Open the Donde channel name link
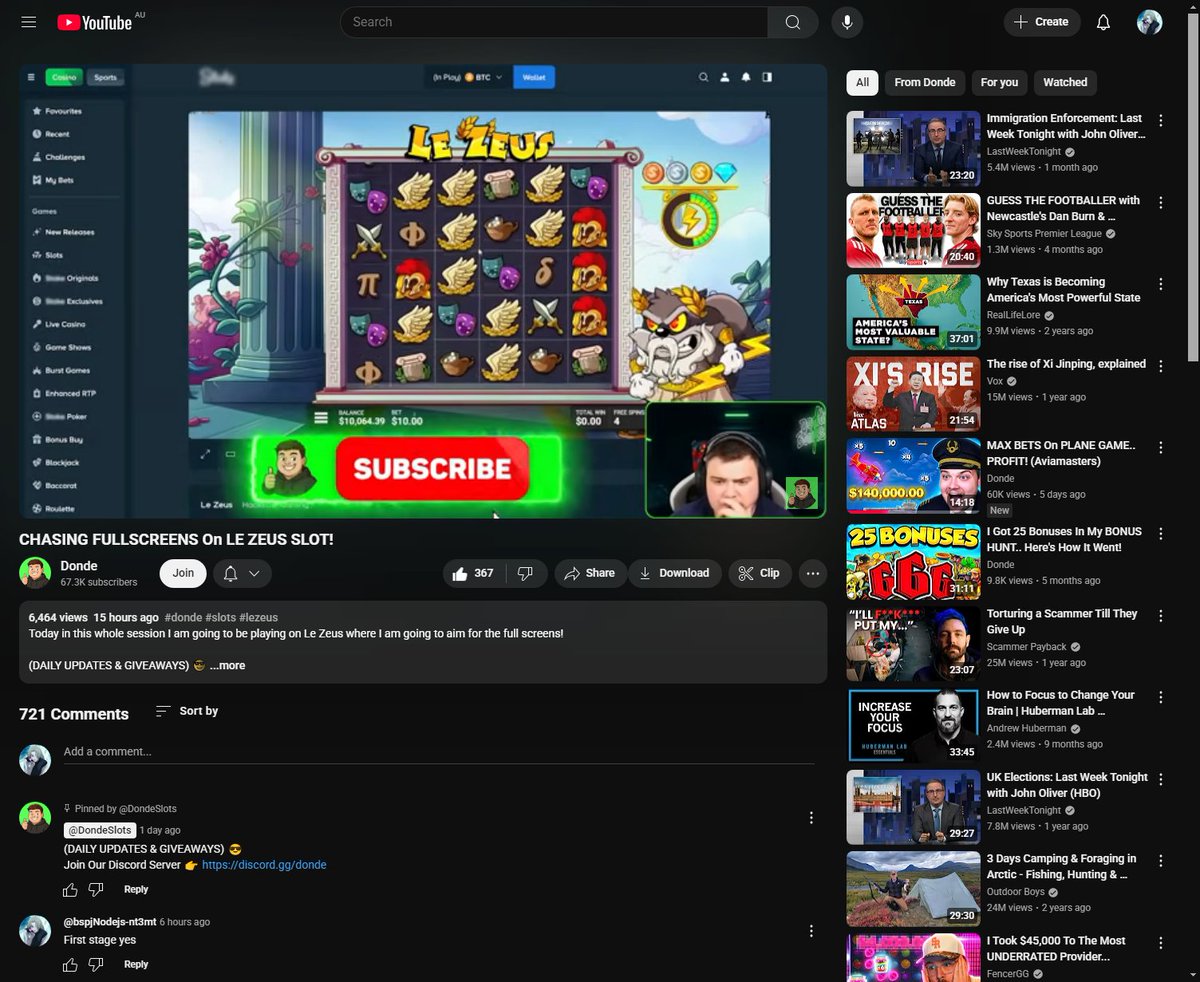The image size is (1200, 982). tap(79, 566)
